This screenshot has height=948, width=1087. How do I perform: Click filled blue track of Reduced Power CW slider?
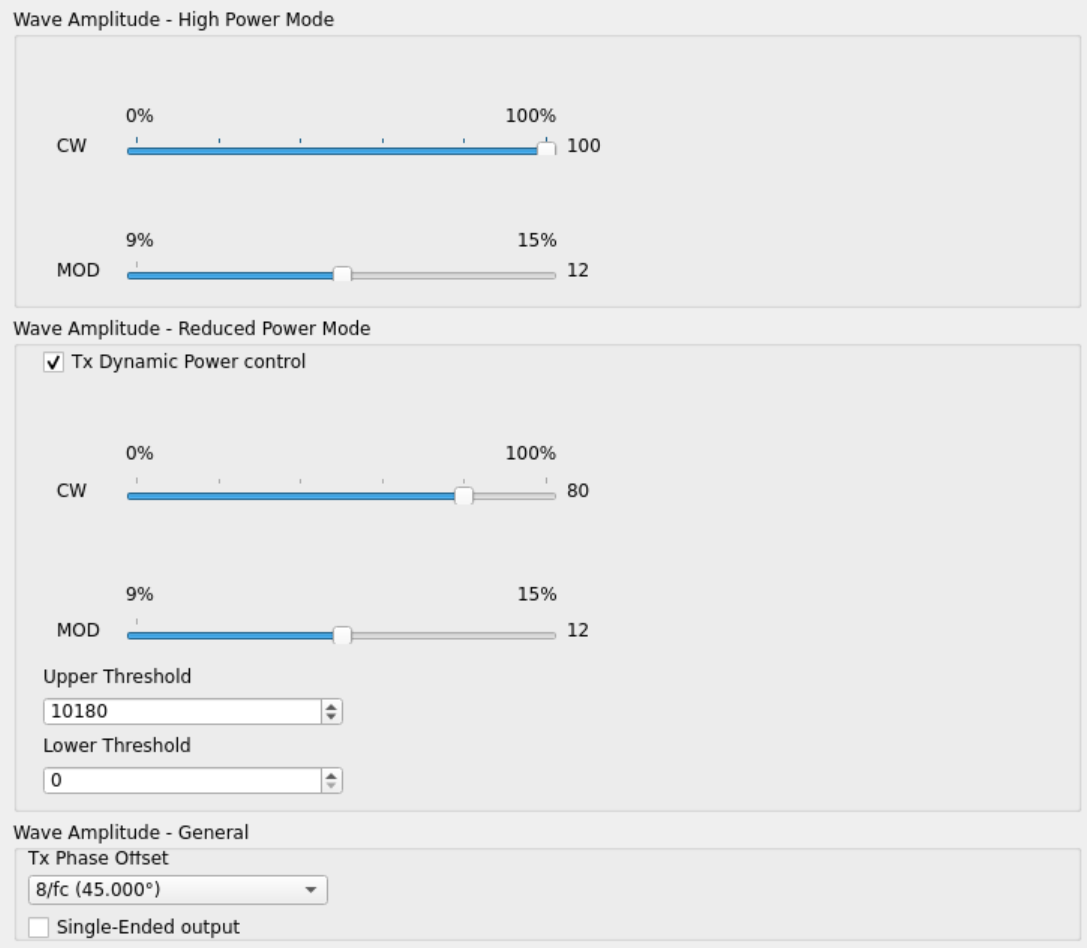point(290,496)
